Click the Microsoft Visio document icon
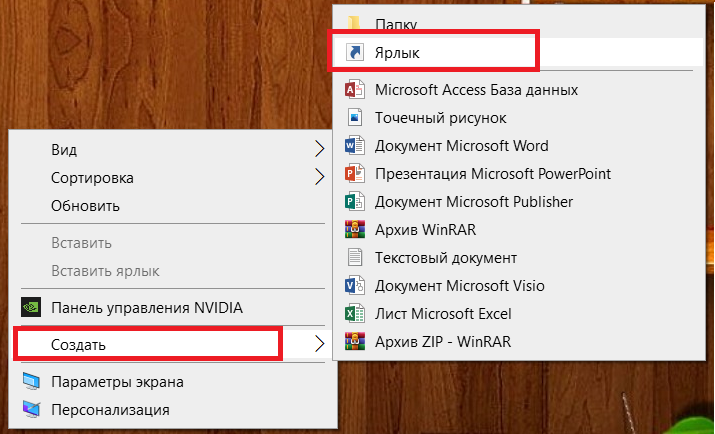 tap(355, 285)
